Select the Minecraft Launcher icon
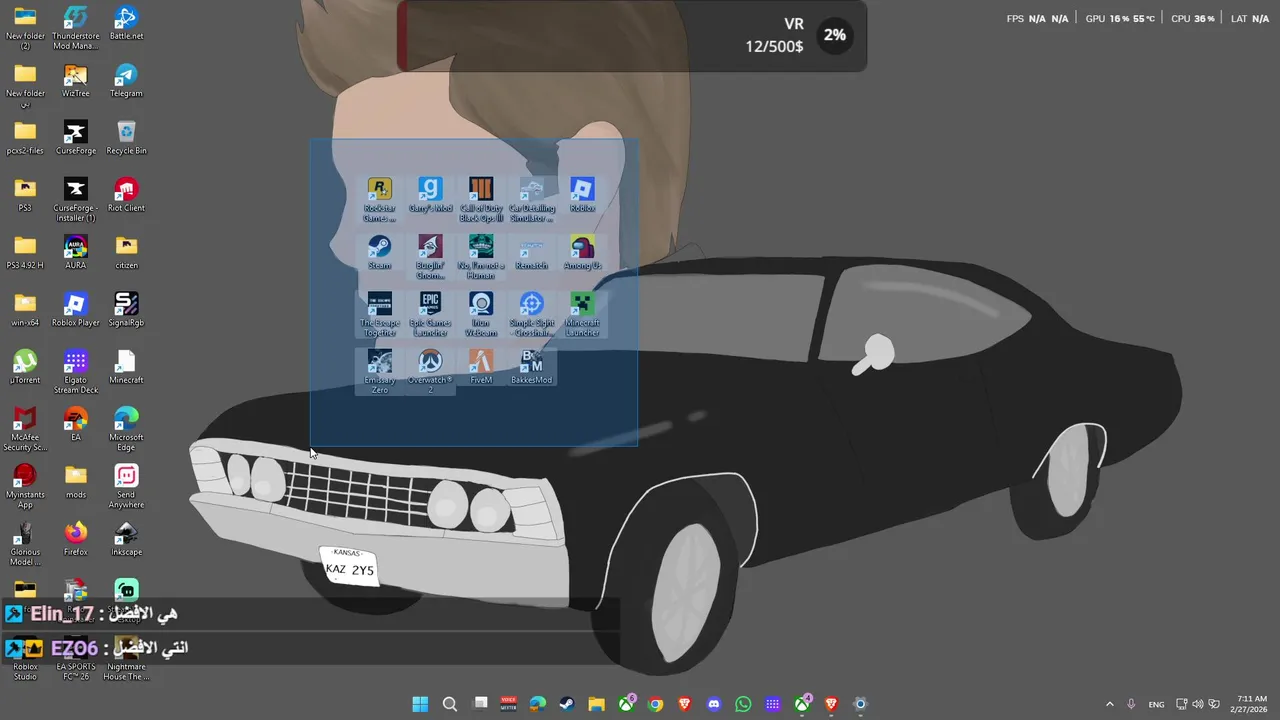The height and width of the screenshot is (720, 1280). (582, 314)
